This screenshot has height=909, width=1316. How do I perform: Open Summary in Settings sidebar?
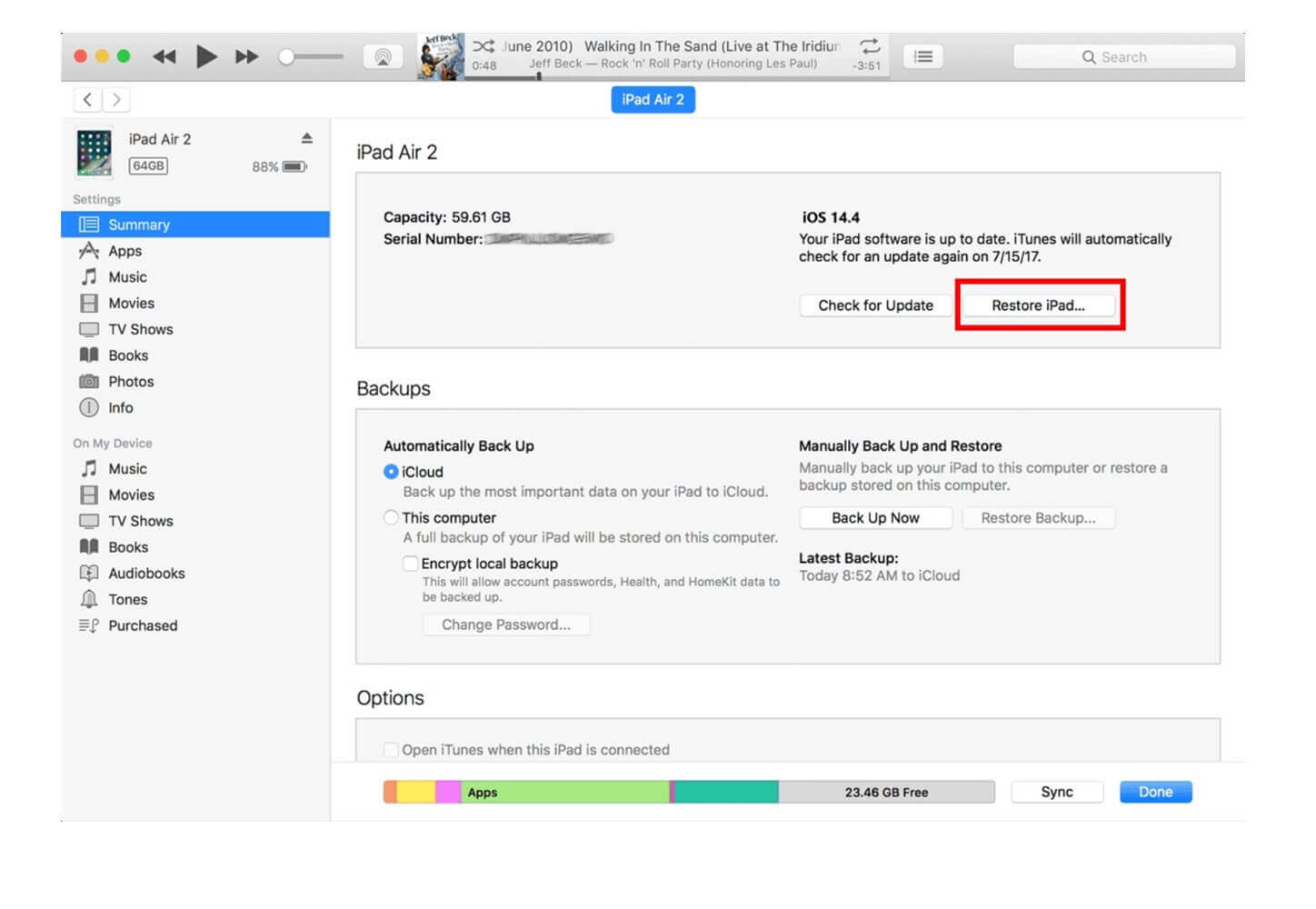point(195,225)
